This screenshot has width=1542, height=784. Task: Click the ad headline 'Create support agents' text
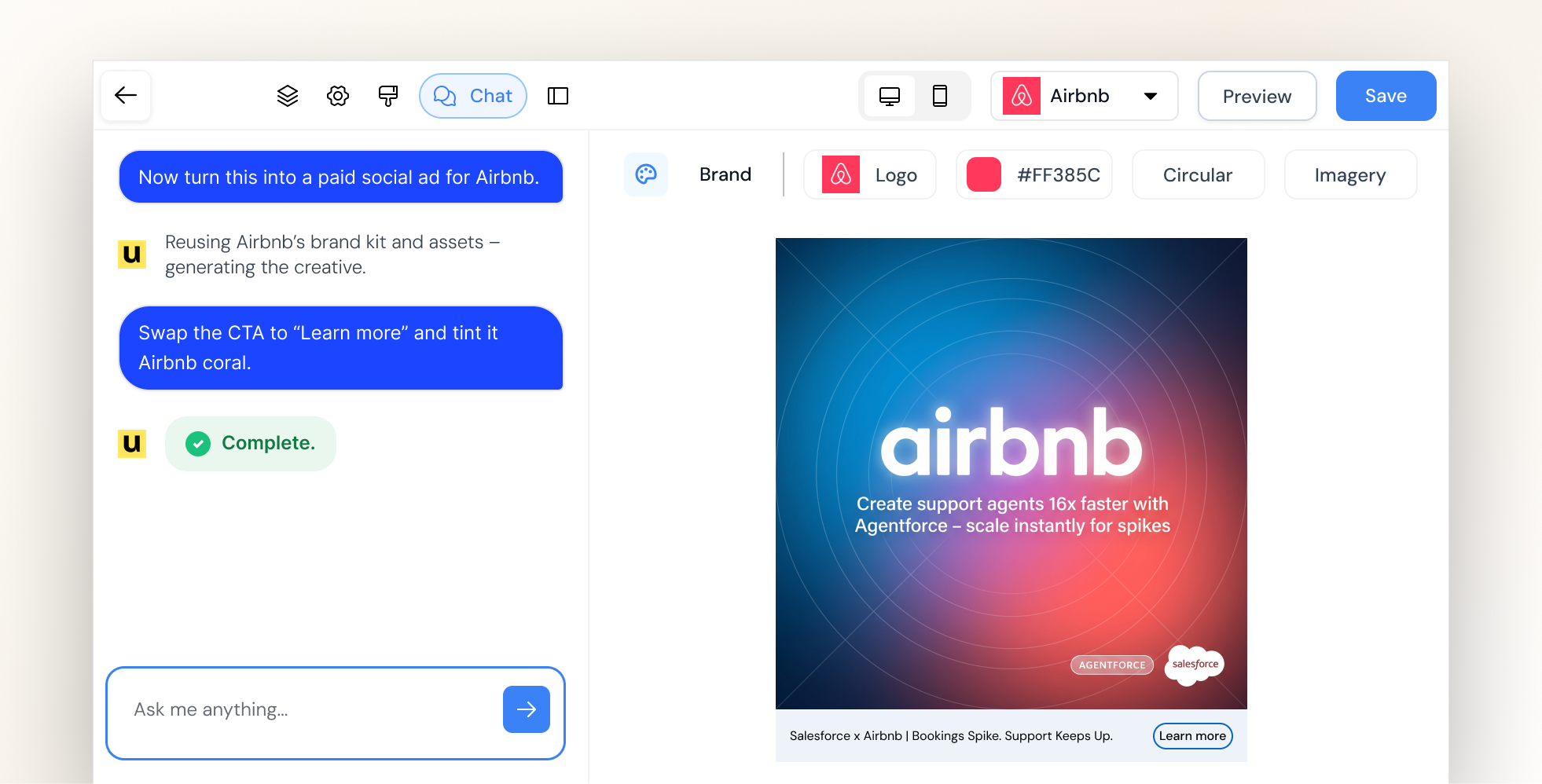1012,515
